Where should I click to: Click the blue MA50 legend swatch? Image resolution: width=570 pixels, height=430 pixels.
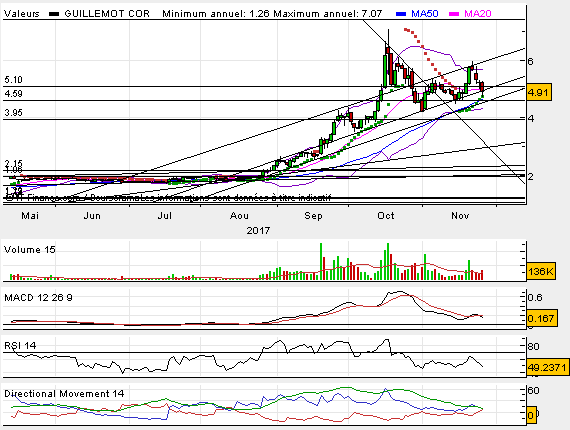tap(401, 14)
